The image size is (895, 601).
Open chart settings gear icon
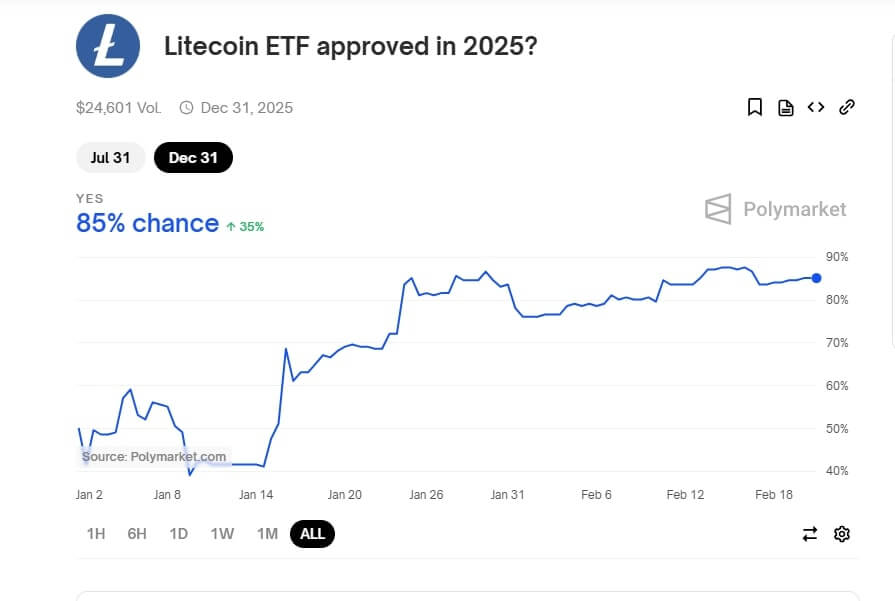(842, 534)
